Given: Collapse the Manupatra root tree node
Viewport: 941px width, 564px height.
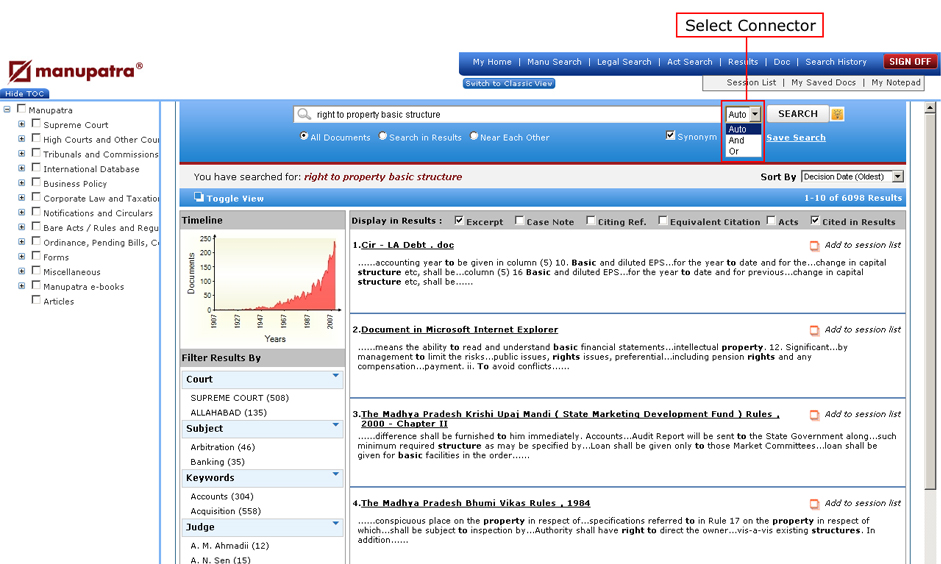Looking at the screenshot, I should [x=7, y=110].
